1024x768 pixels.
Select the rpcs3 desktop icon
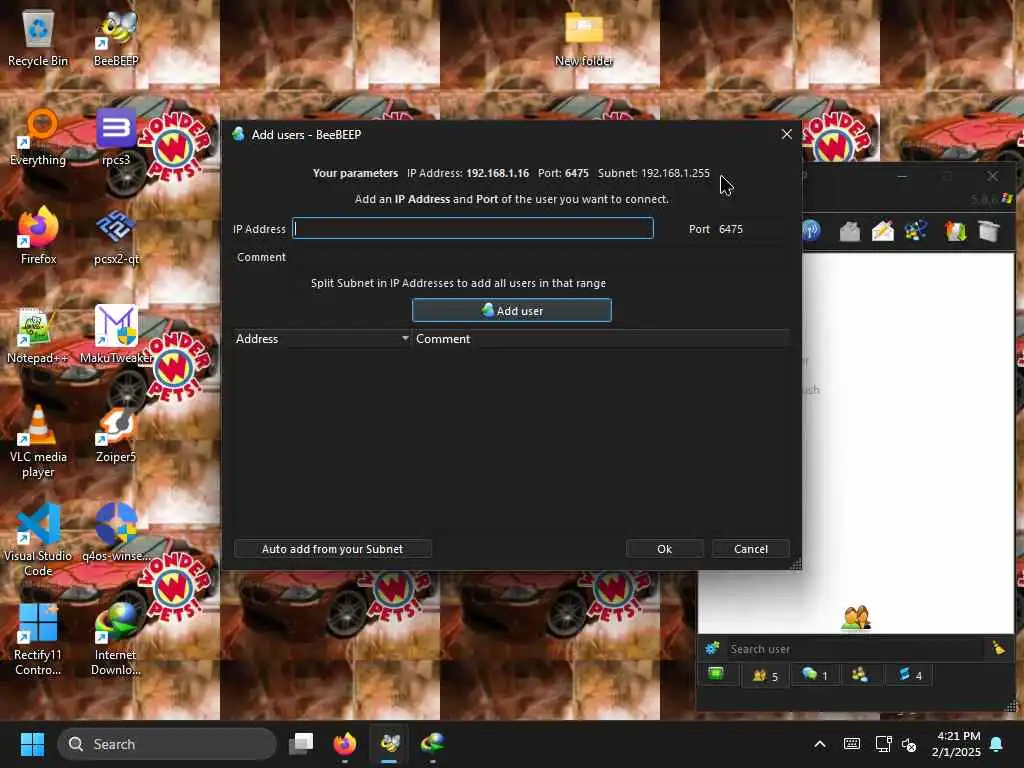(x=116, y=137)
